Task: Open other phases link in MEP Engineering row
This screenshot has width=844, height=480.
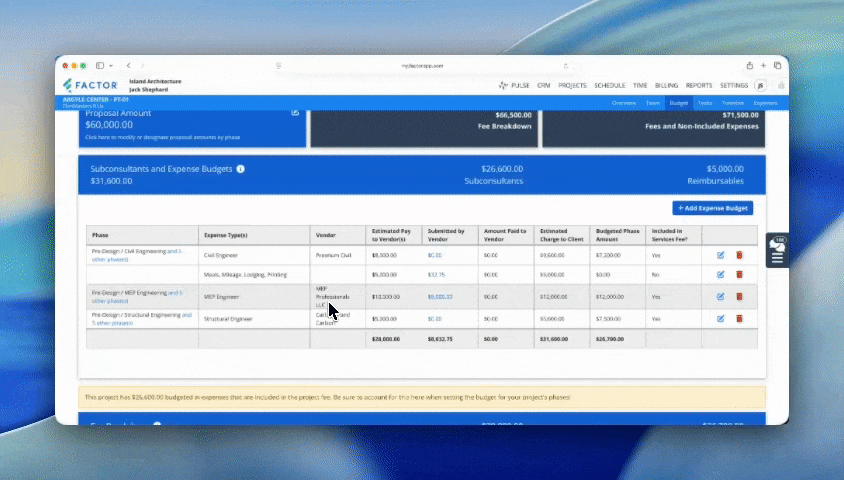Action: (137, 297)
